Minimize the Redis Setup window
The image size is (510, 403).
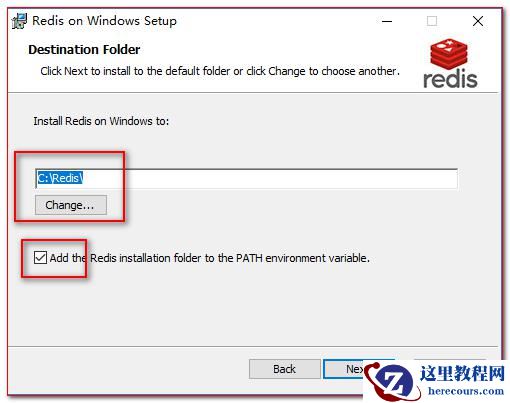point(387,21)
